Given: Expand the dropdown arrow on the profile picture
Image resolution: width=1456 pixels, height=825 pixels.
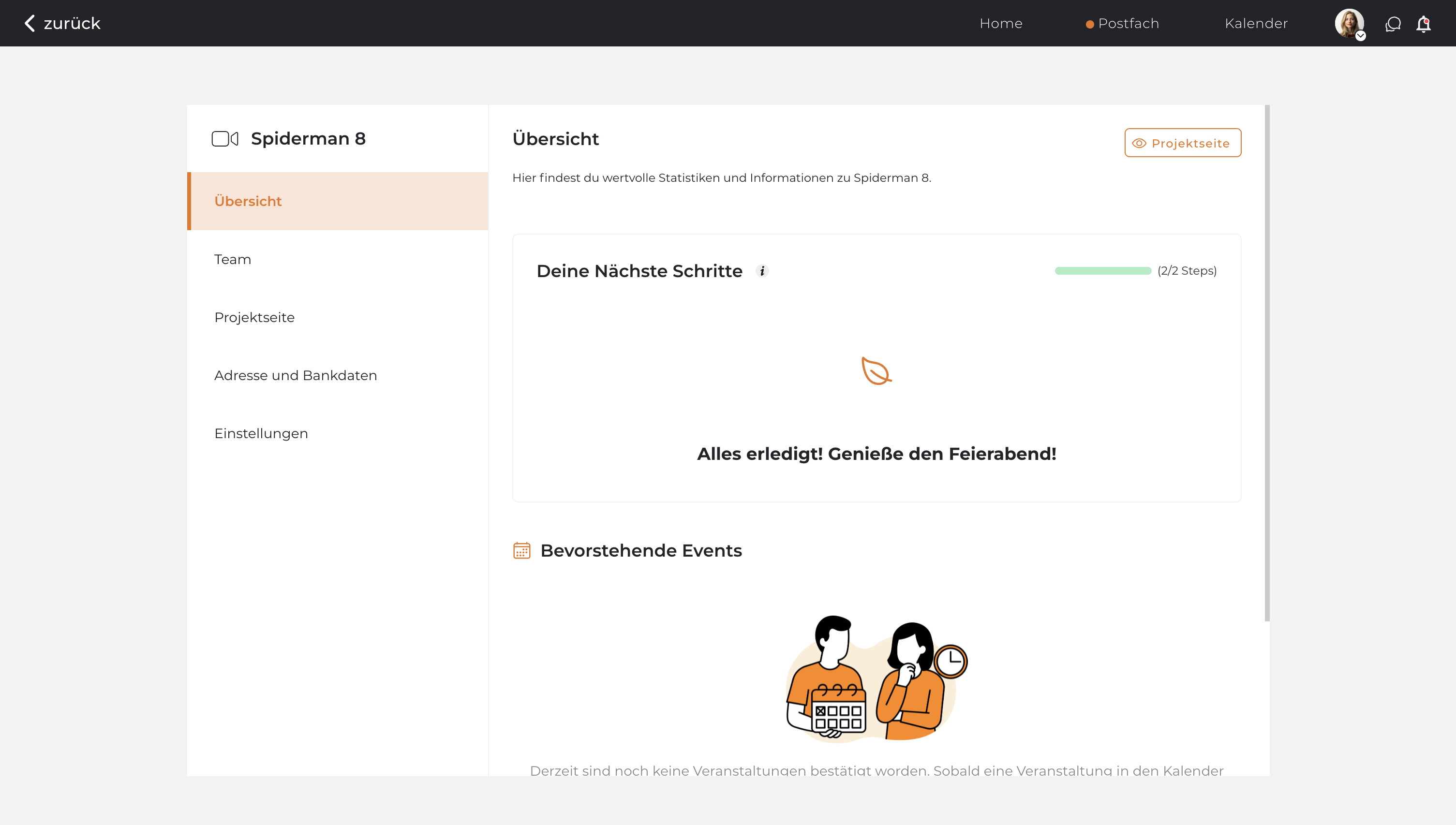Looking at the screenshot, I should (x=1360, y=36).
